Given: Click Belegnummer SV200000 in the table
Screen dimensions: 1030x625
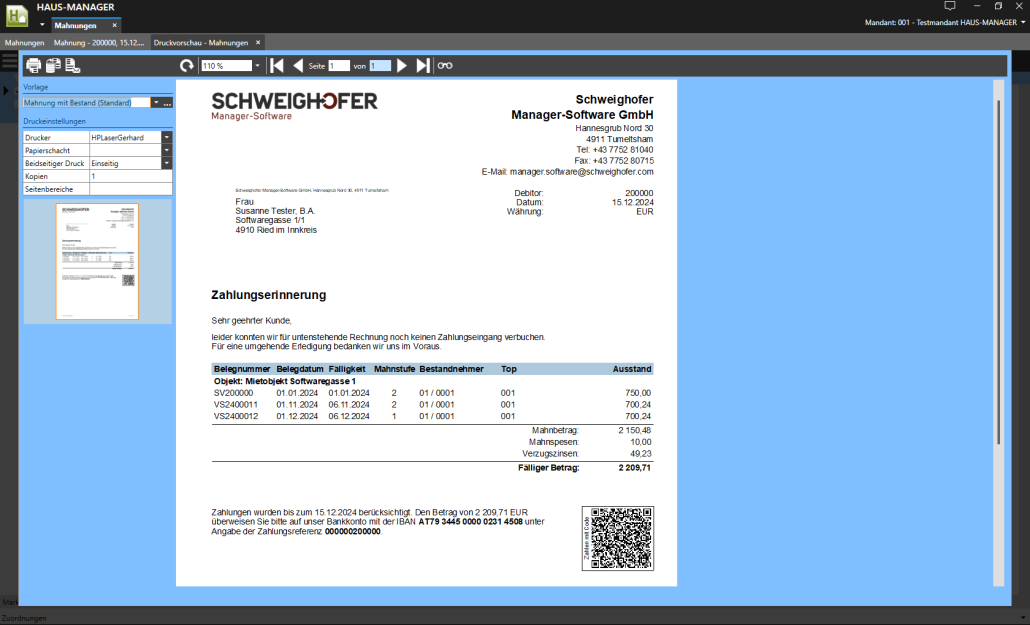Looking at the screenshot, I should [233, 393].
